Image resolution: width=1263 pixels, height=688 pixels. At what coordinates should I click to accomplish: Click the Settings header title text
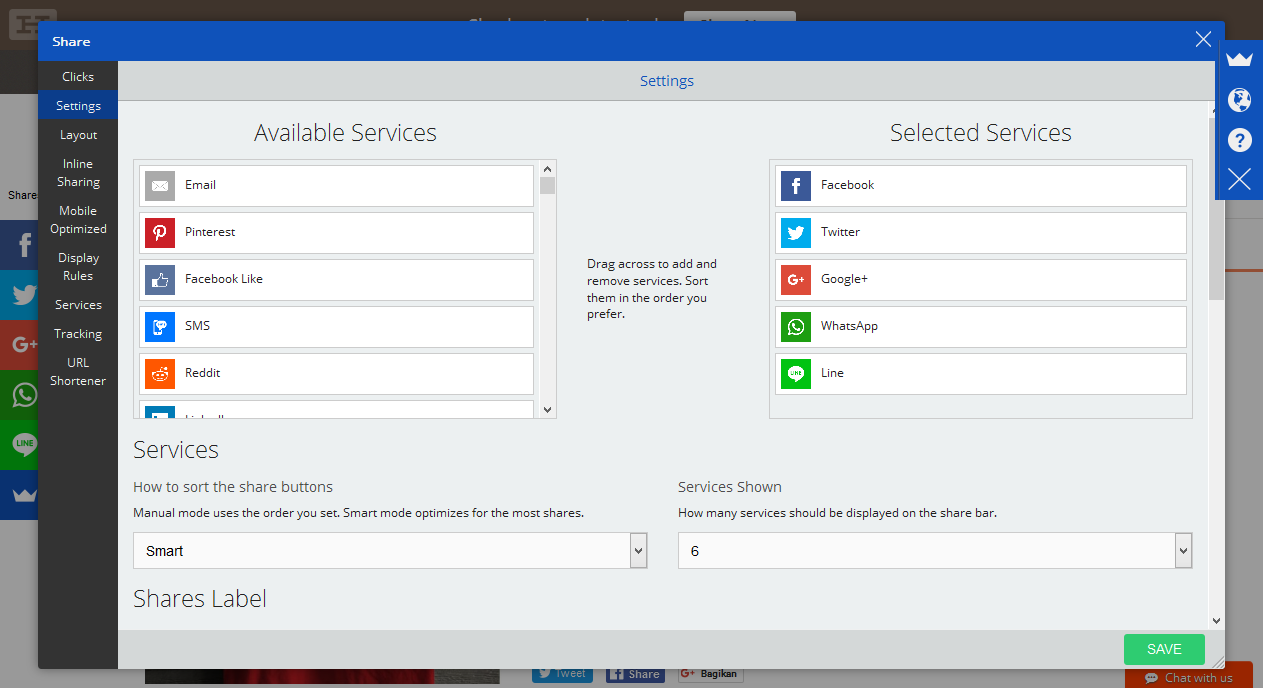[x=667, y=81]
